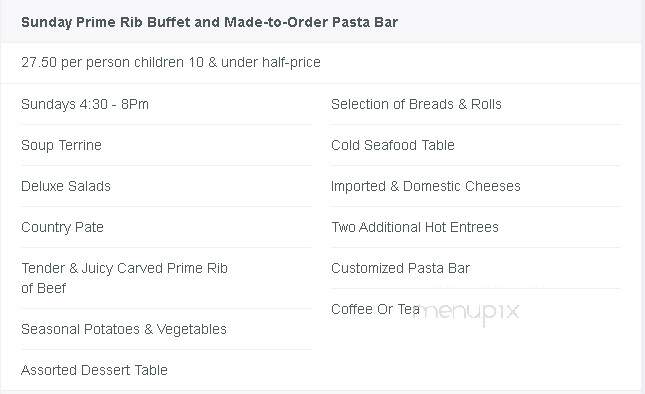The height and width of the screenshot is (394, 645).
Task: Click the Sundays 4:30 - 8Pm item
Action: [x=85, y=104]
